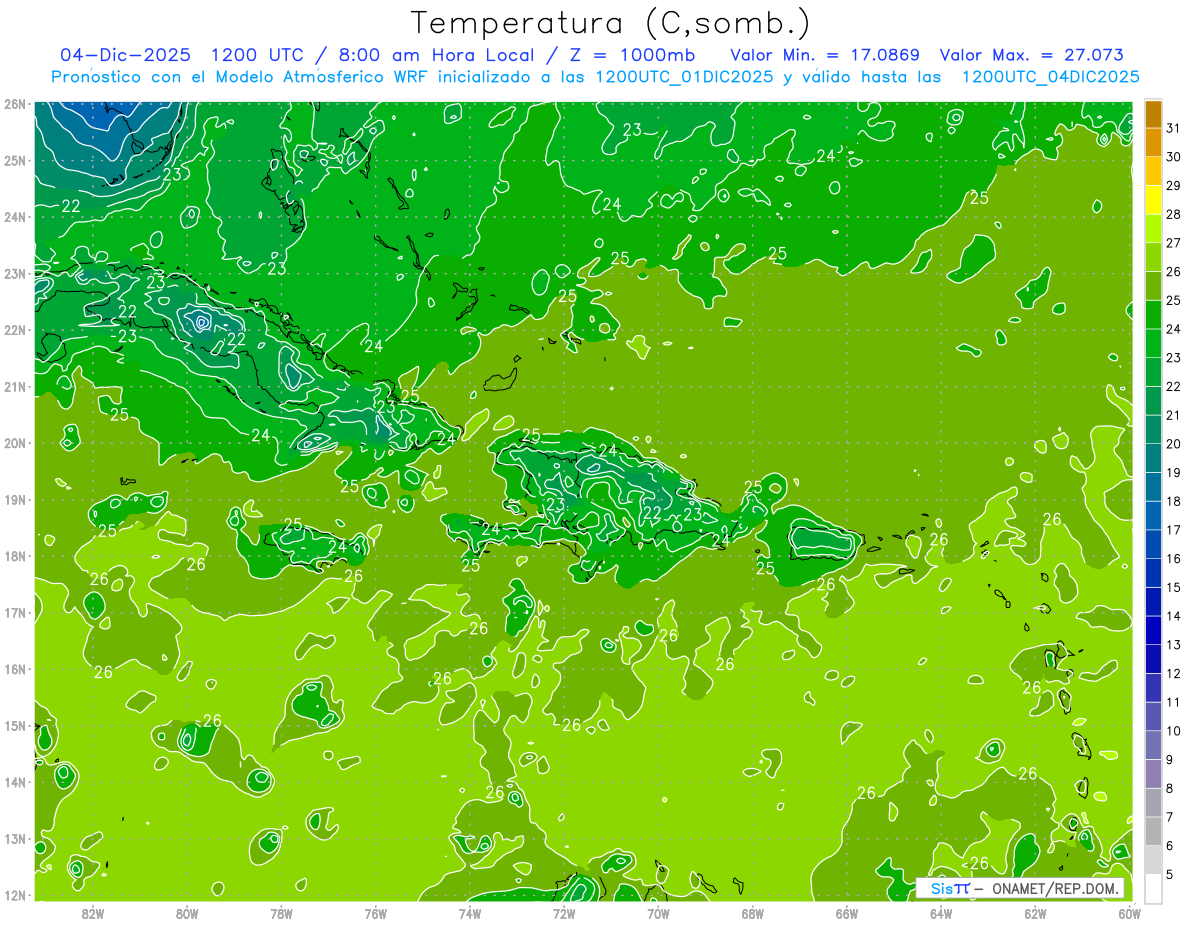Click the longitude label "66W"

pos(846,913)
